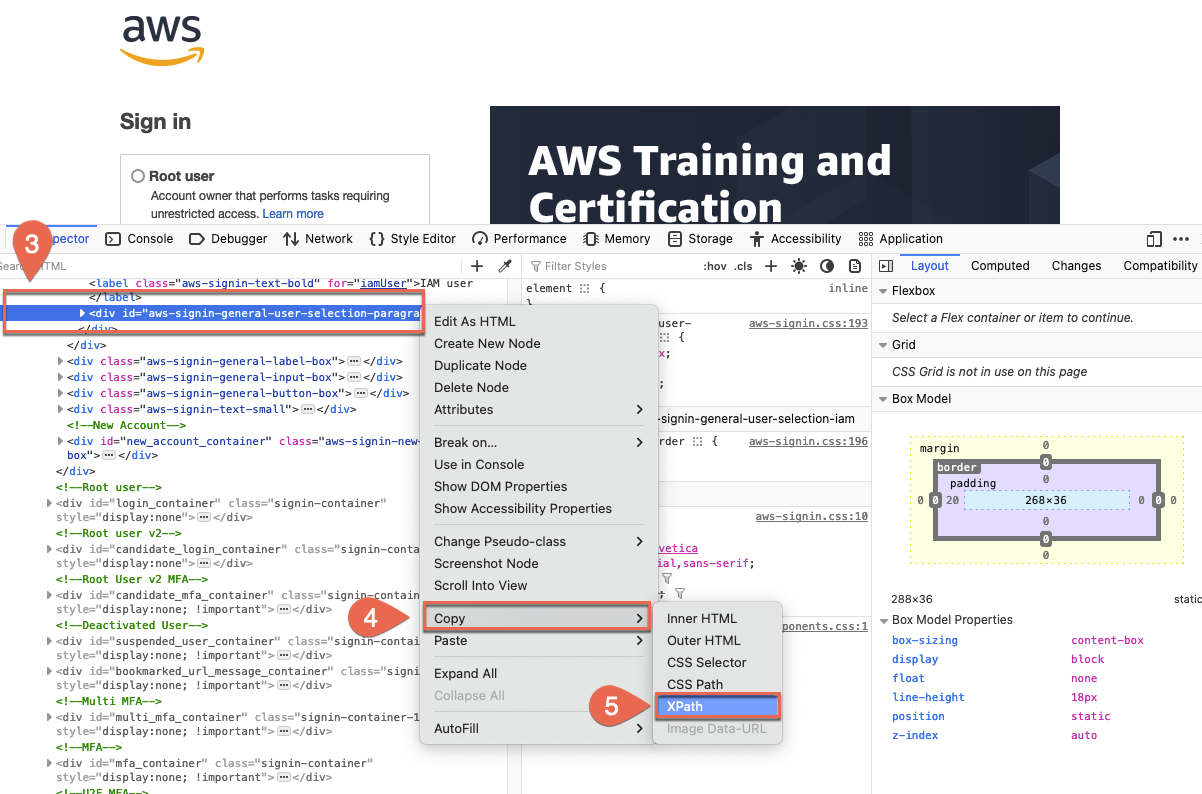The width and height of the screenshot is (1202, 794).
Task: Select the Computed sidebar tab
Action: tap(1000, 266)
